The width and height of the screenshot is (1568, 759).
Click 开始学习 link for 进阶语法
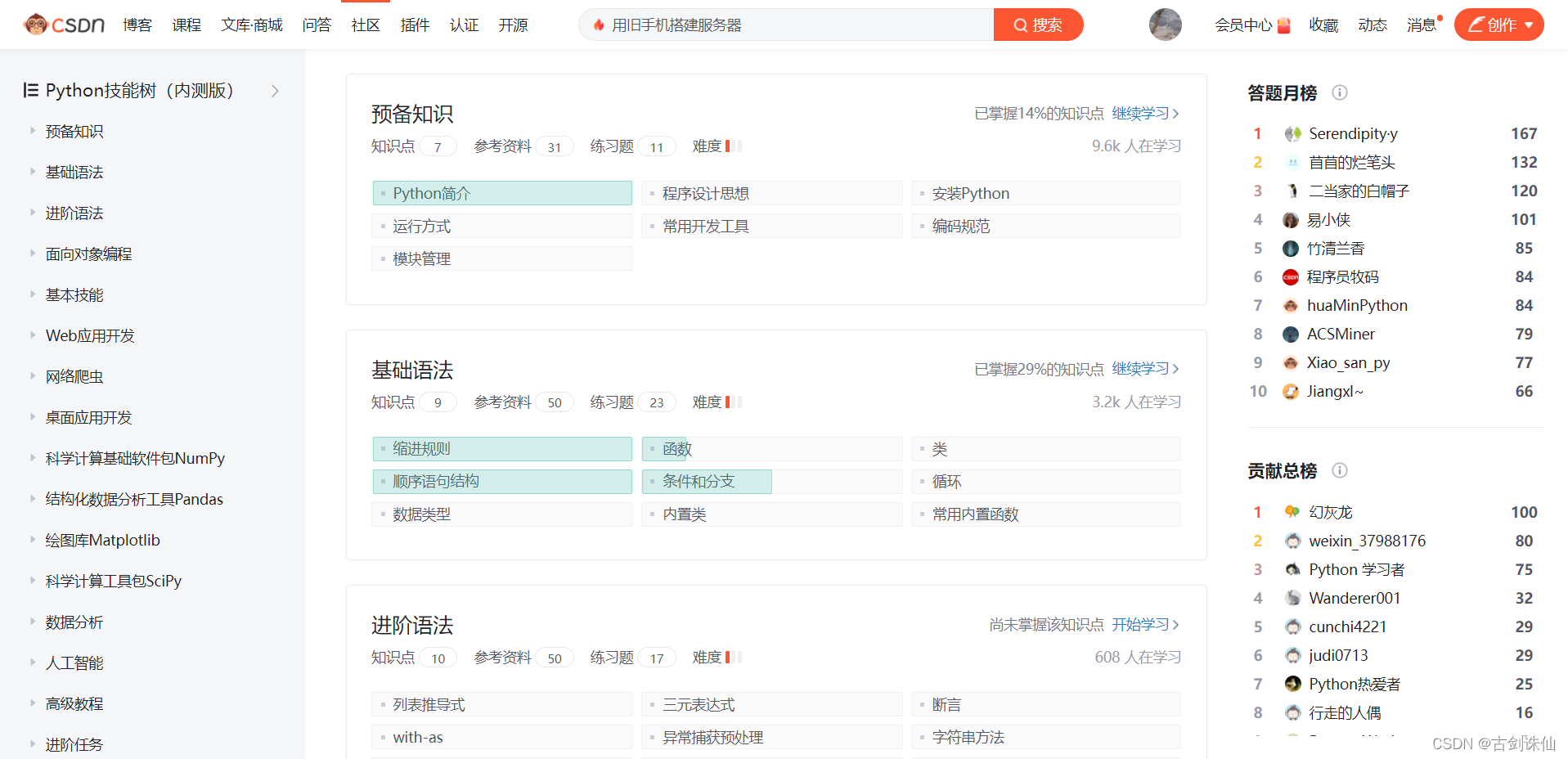point(1145,624)
